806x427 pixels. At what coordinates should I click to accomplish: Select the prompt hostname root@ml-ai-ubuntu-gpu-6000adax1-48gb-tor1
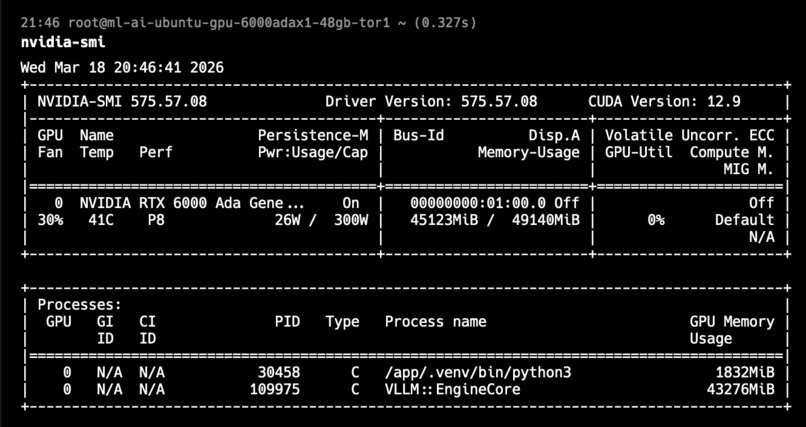(x=229, y=23)
